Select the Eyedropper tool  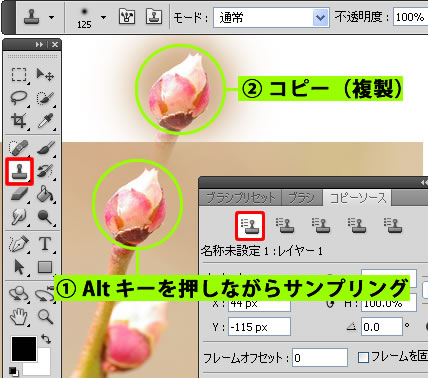tap(45, 121)
